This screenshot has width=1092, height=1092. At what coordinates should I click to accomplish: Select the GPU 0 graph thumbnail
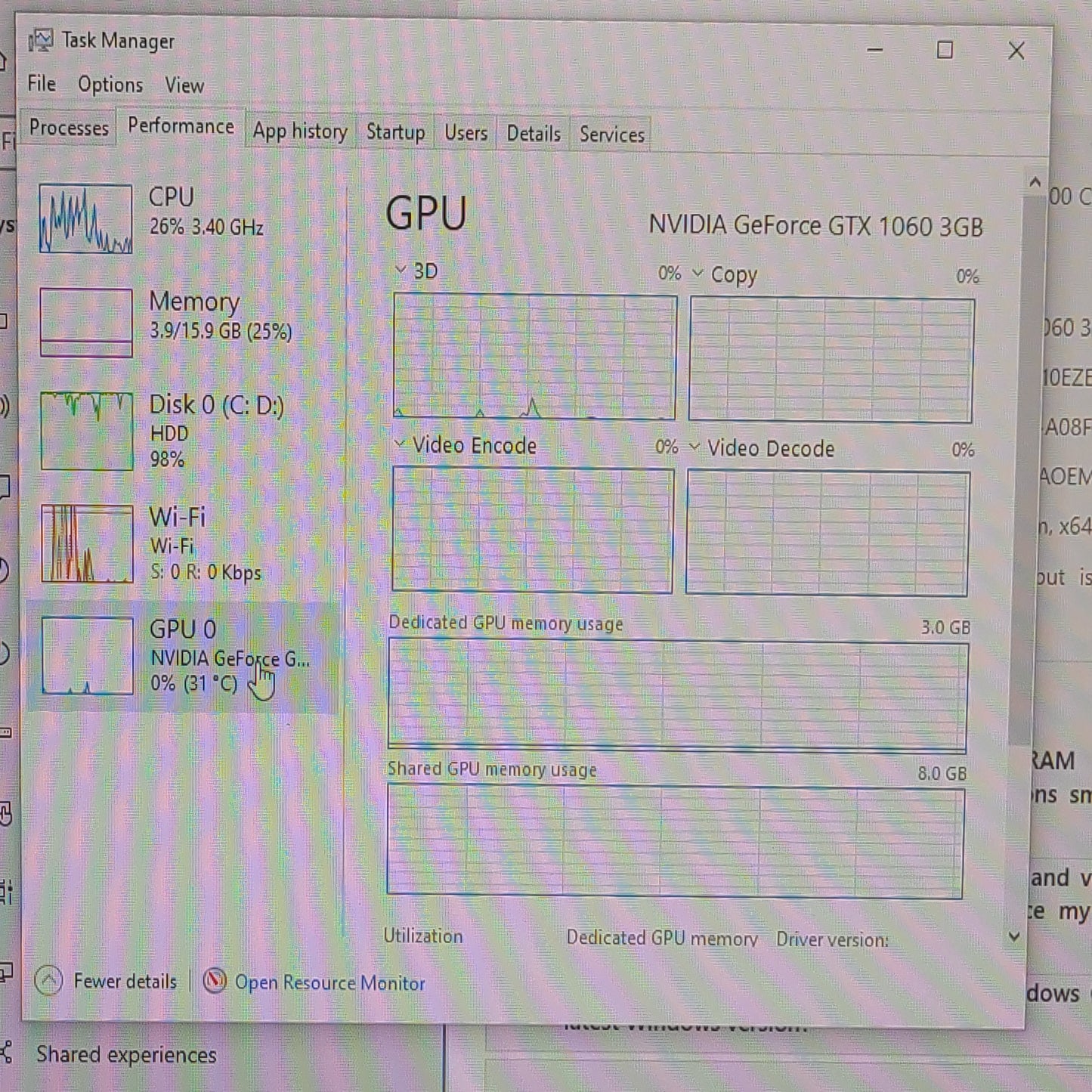[x=88, y=655]
